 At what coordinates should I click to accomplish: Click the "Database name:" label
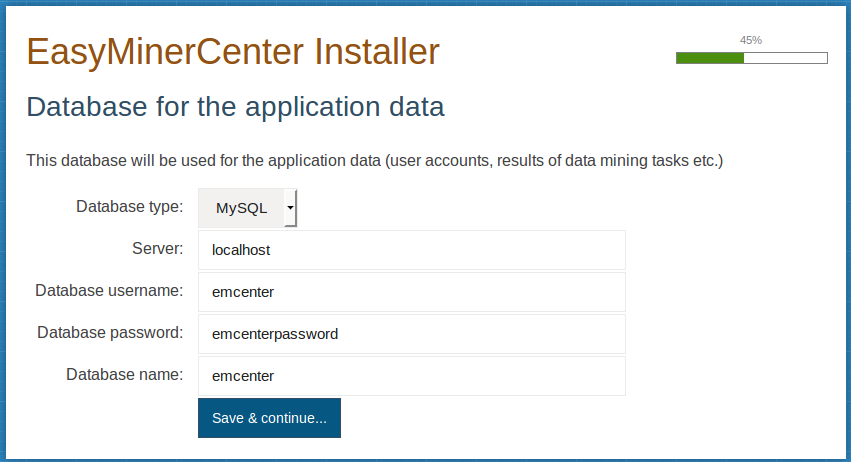[x=125, y=375]
